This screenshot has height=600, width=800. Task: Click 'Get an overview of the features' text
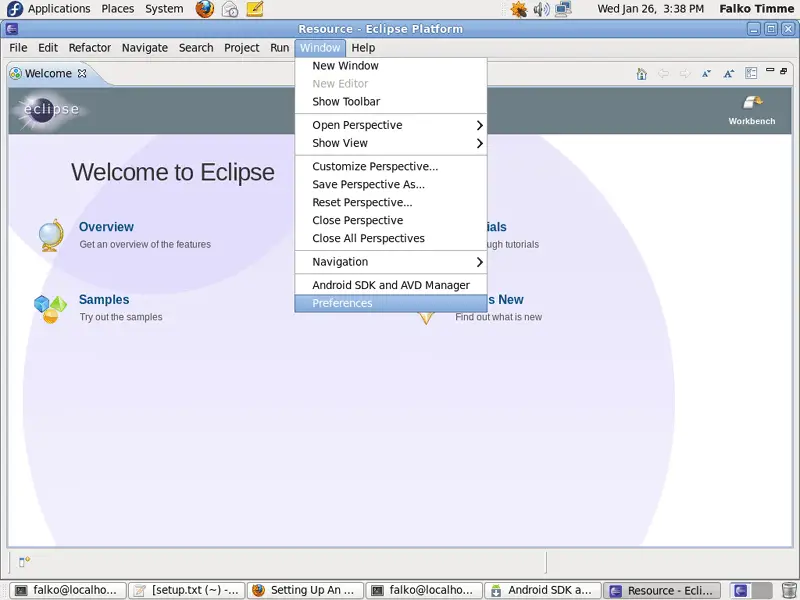[145, 244]
